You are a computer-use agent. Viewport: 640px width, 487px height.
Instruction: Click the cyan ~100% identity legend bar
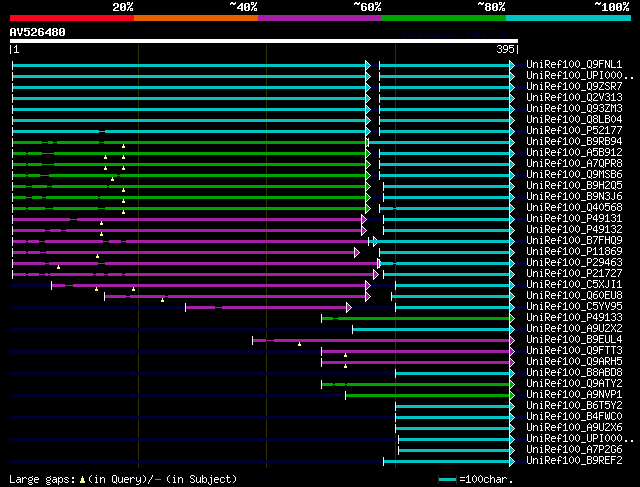tap(569, 18)
